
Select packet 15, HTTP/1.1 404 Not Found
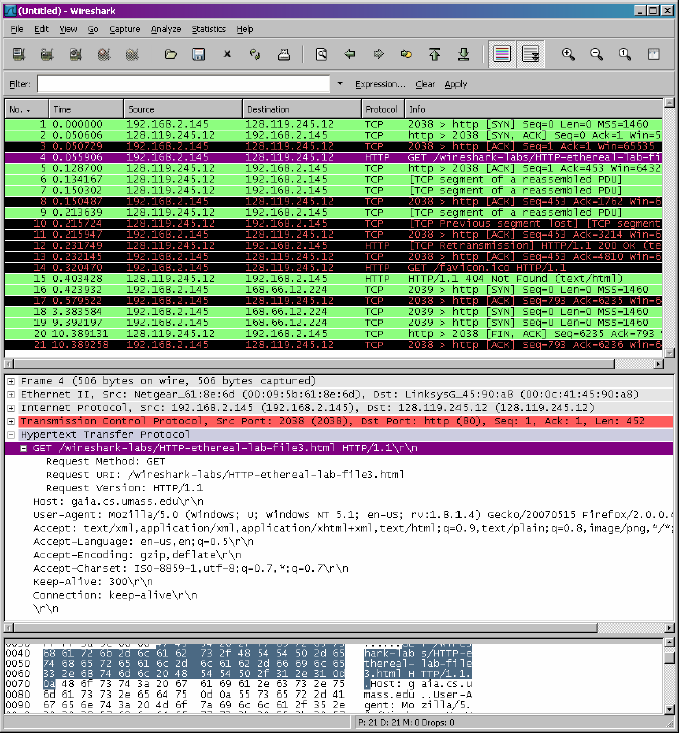pyautogui.click(x=334, y=279)
